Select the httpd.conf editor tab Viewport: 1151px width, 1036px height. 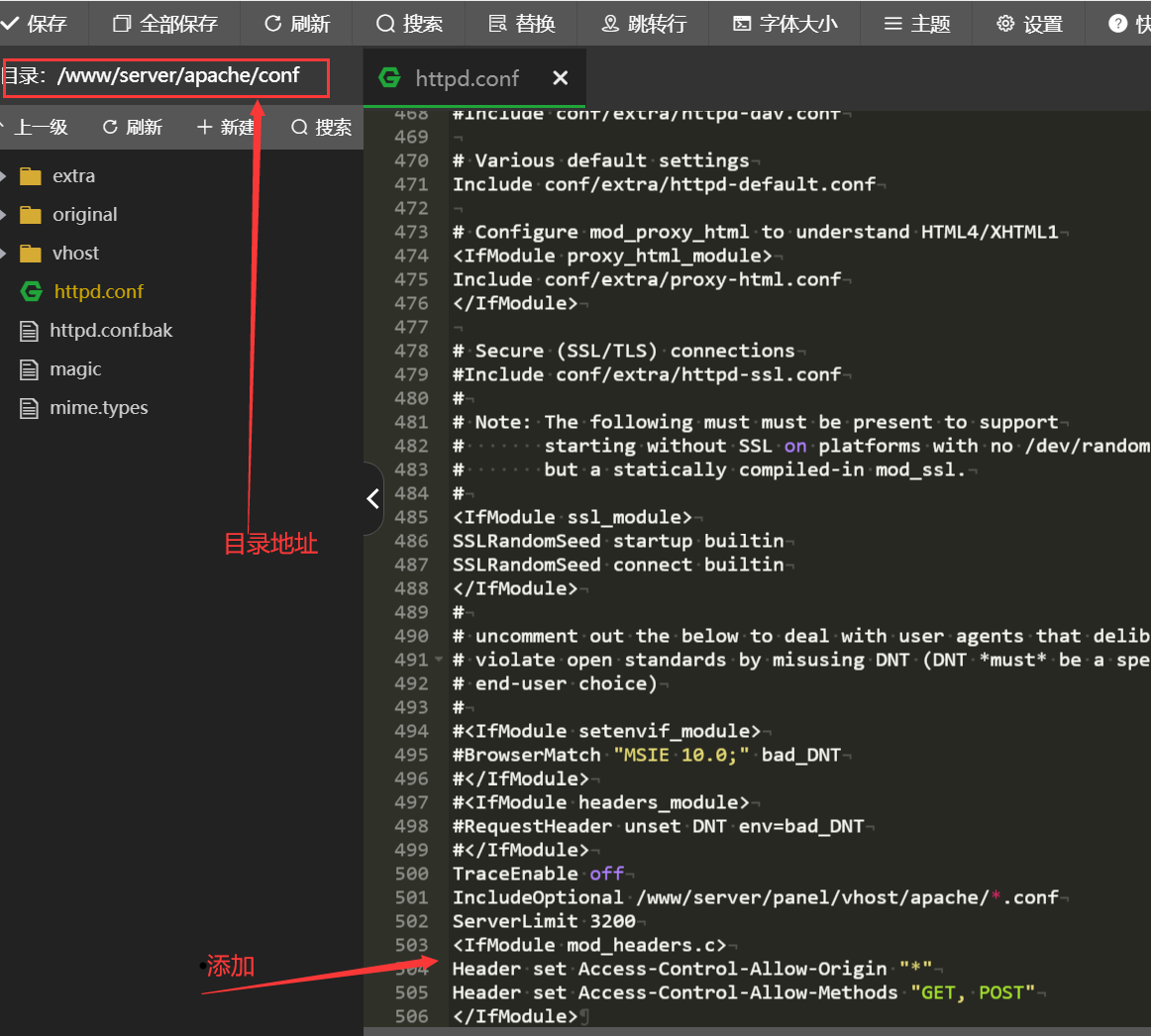[x=467, y=78]
